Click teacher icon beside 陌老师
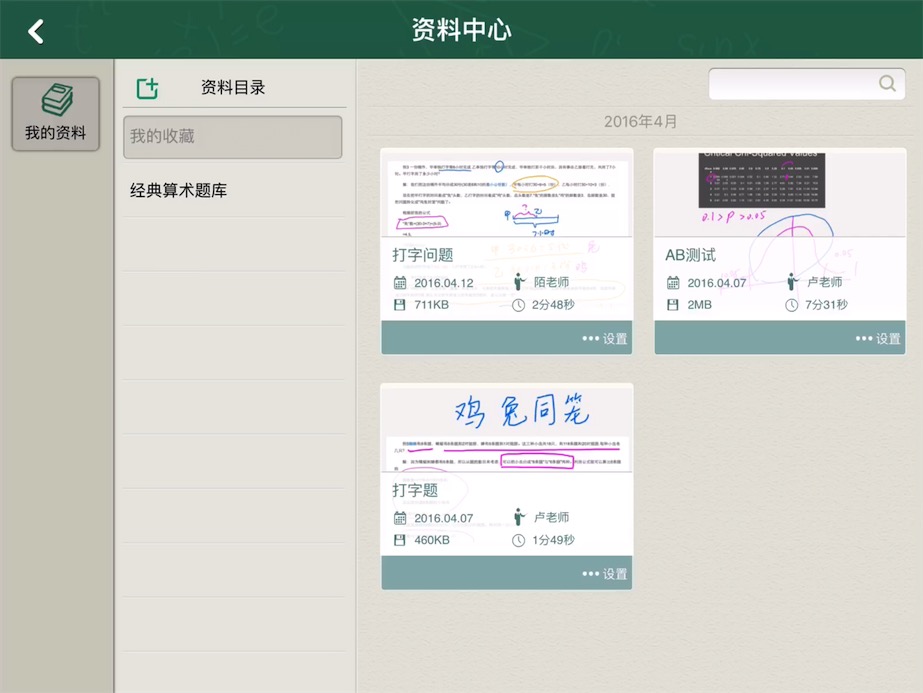This screenshot has width=923, height=693. 519,282
